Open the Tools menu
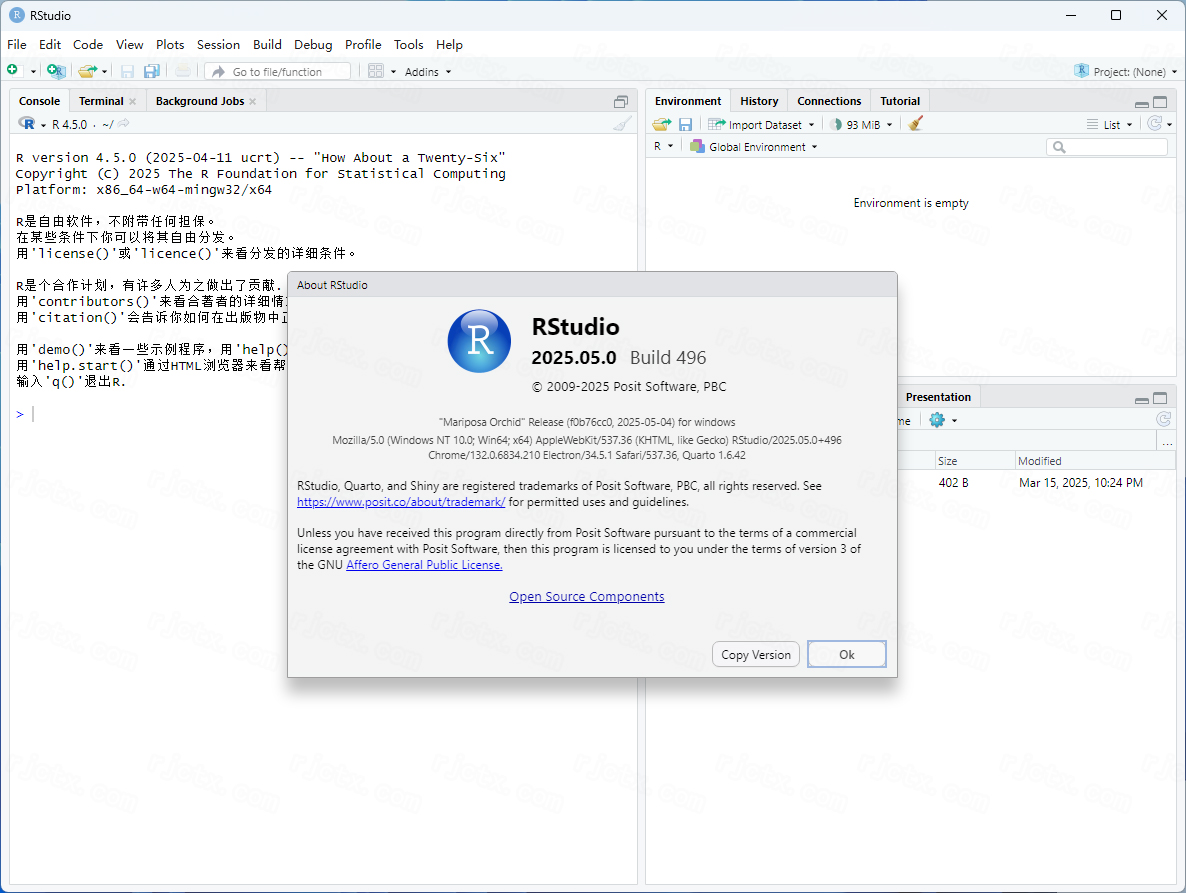1186x893 pixels. [x=408, y=45]
